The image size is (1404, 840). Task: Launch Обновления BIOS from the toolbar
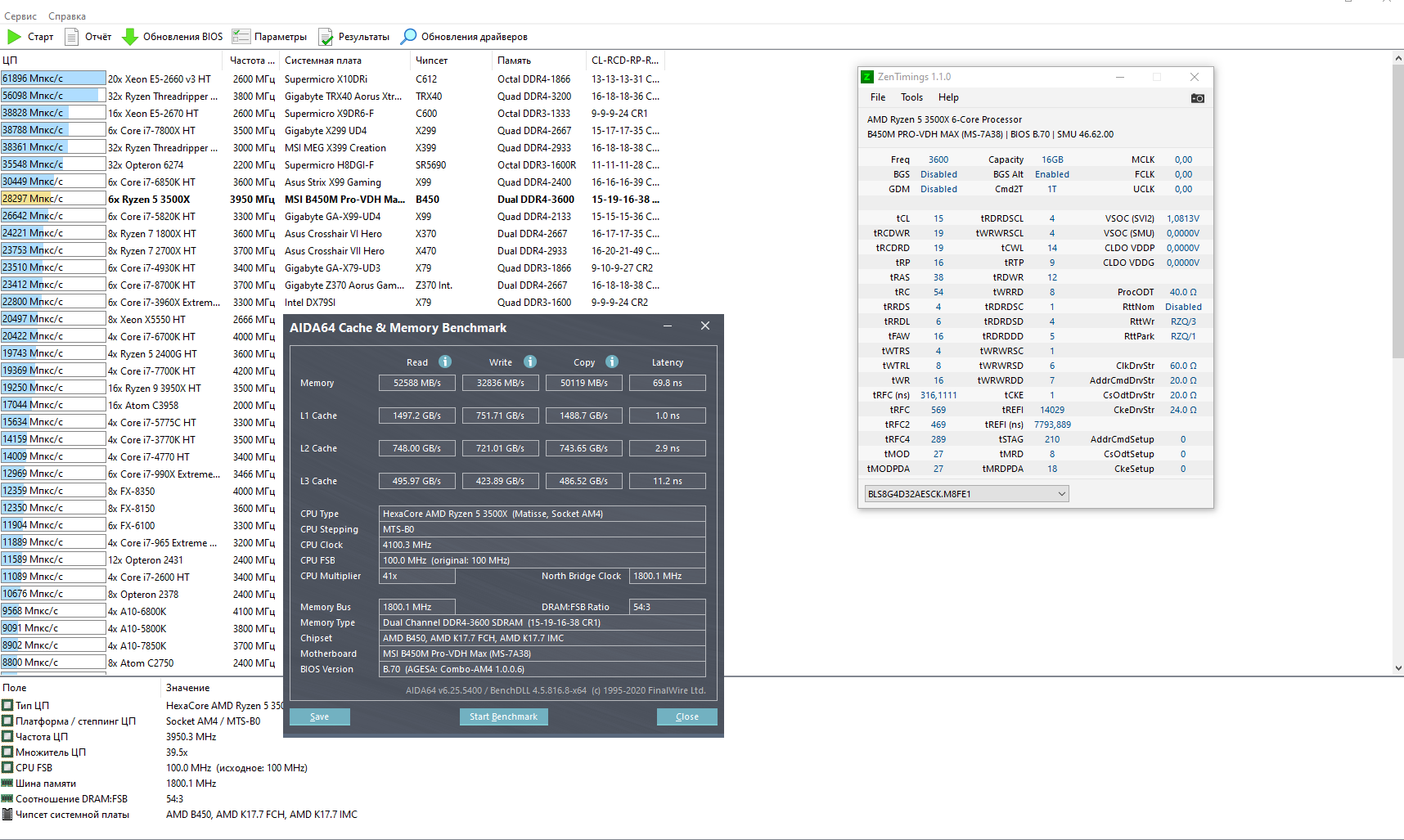point(172,37)
